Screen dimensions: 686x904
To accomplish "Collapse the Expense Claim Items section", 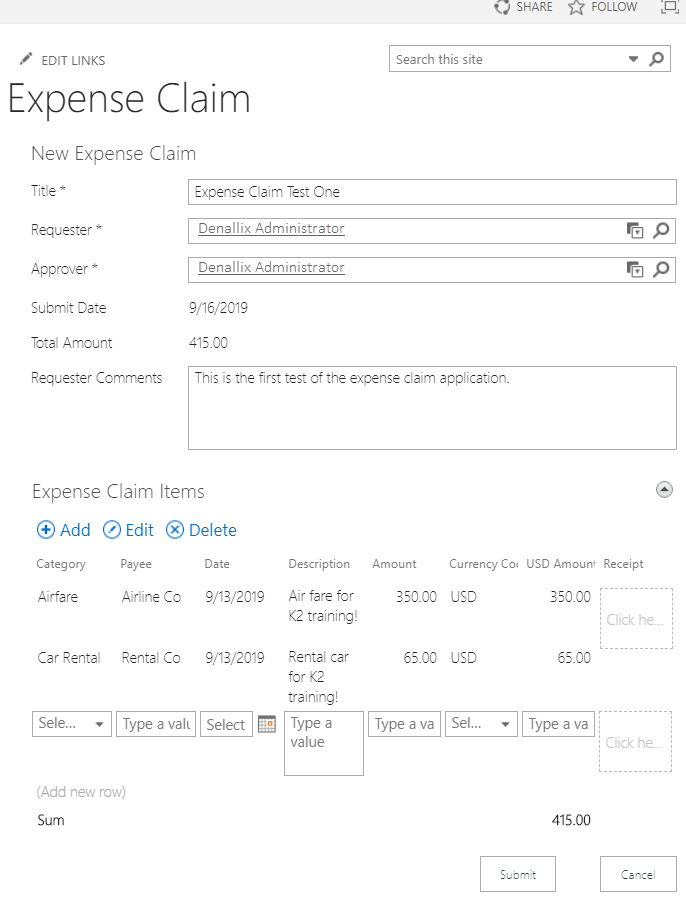I will tap(663, 489).
